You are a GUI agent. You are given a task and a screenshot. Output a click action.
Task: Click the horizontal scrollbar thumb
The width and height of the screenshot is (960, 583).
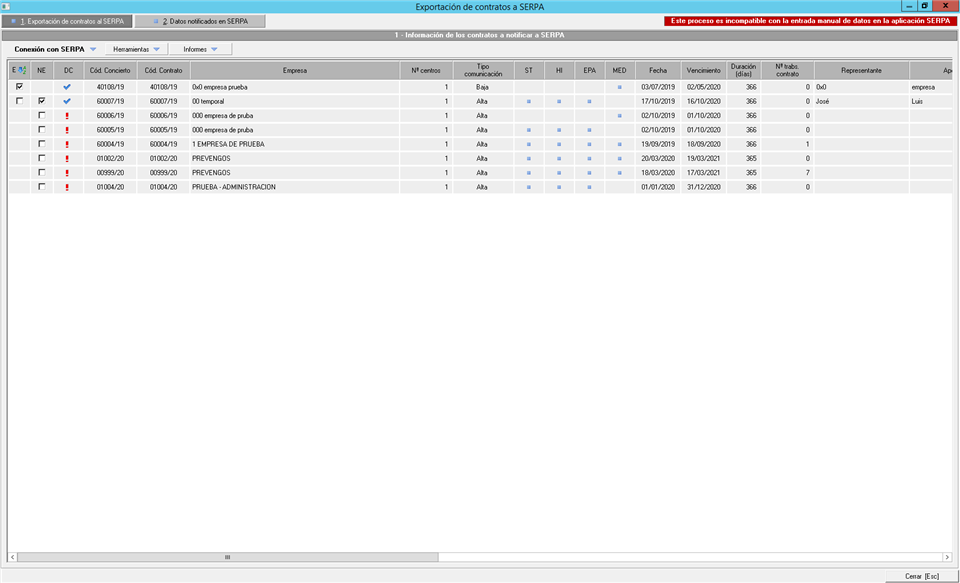click(x=227, y=557)
